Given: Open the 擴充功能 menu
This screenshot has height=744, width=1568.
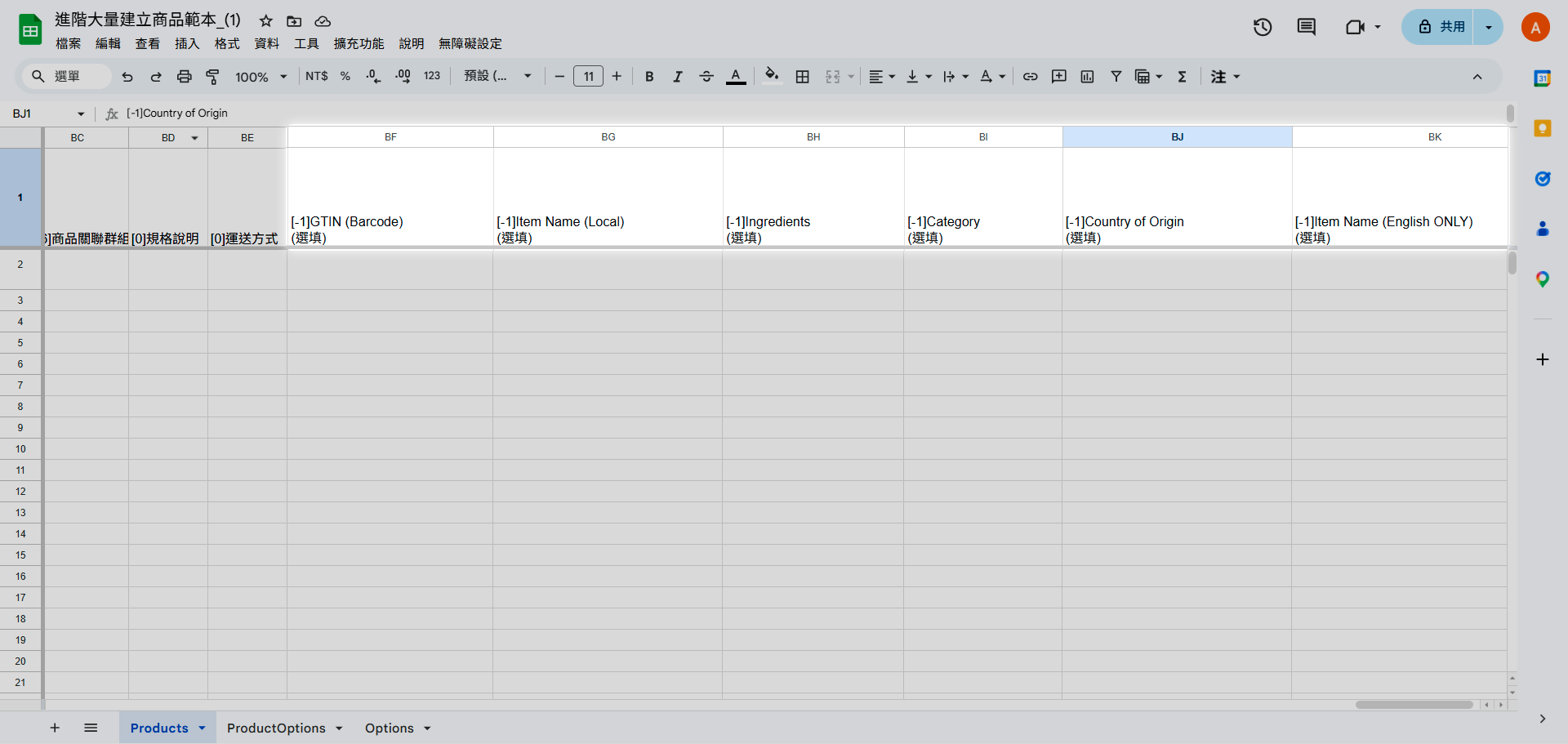Looking at the screenshot, I should coord(359,44).
